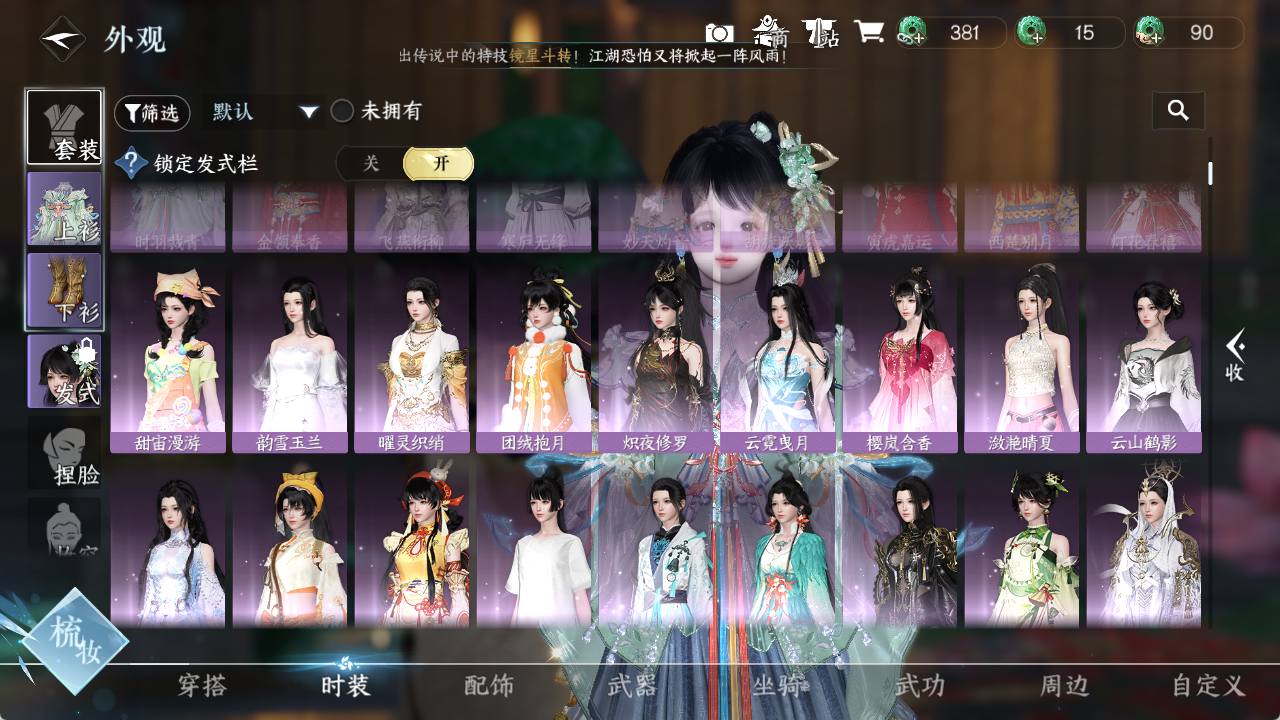Viewport: 1280px width, 720px height.
Task: Select the 曜灵织绡 outfit
Action: pos(412,358)
